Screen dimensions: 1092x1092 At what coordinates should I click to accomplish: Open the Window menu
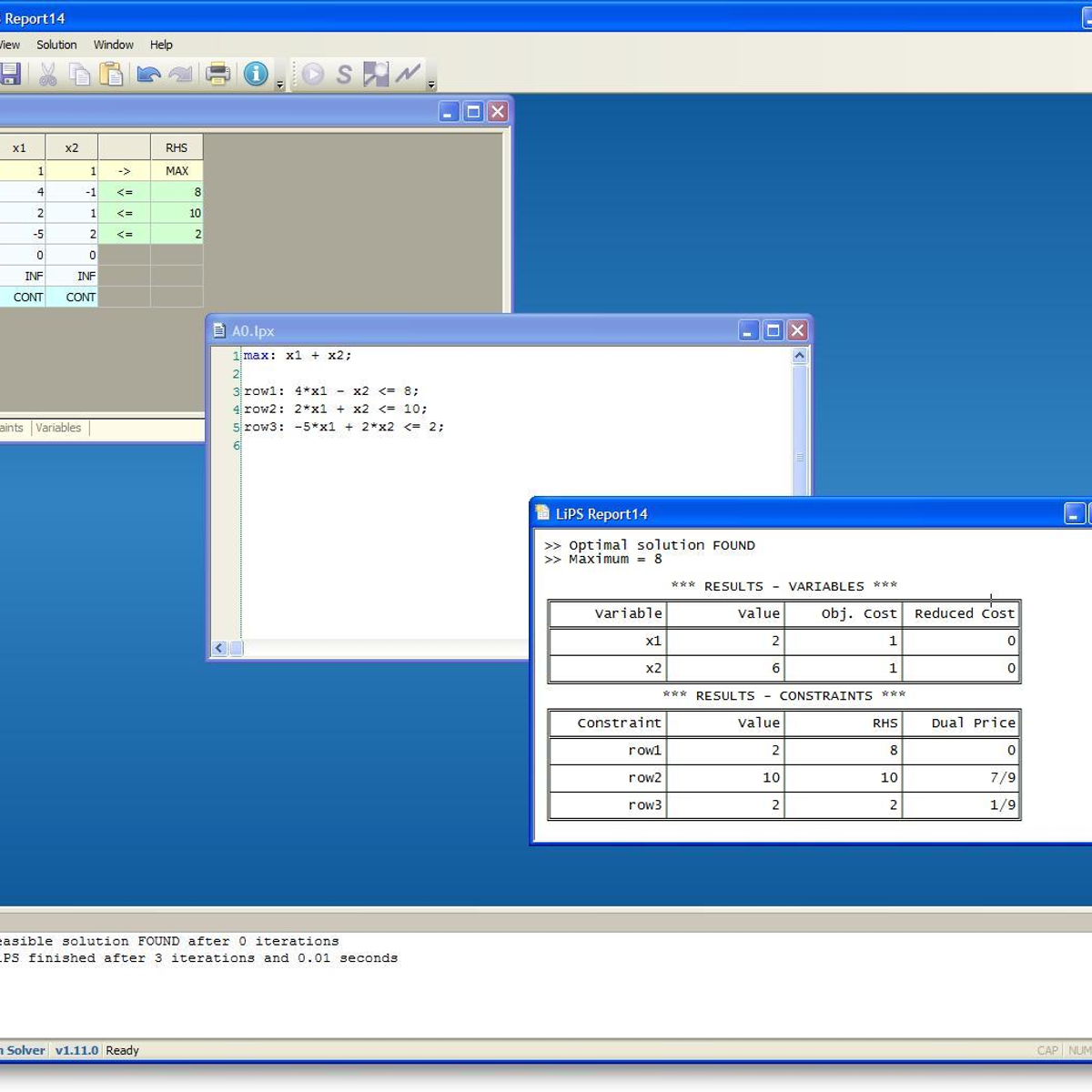114,45
